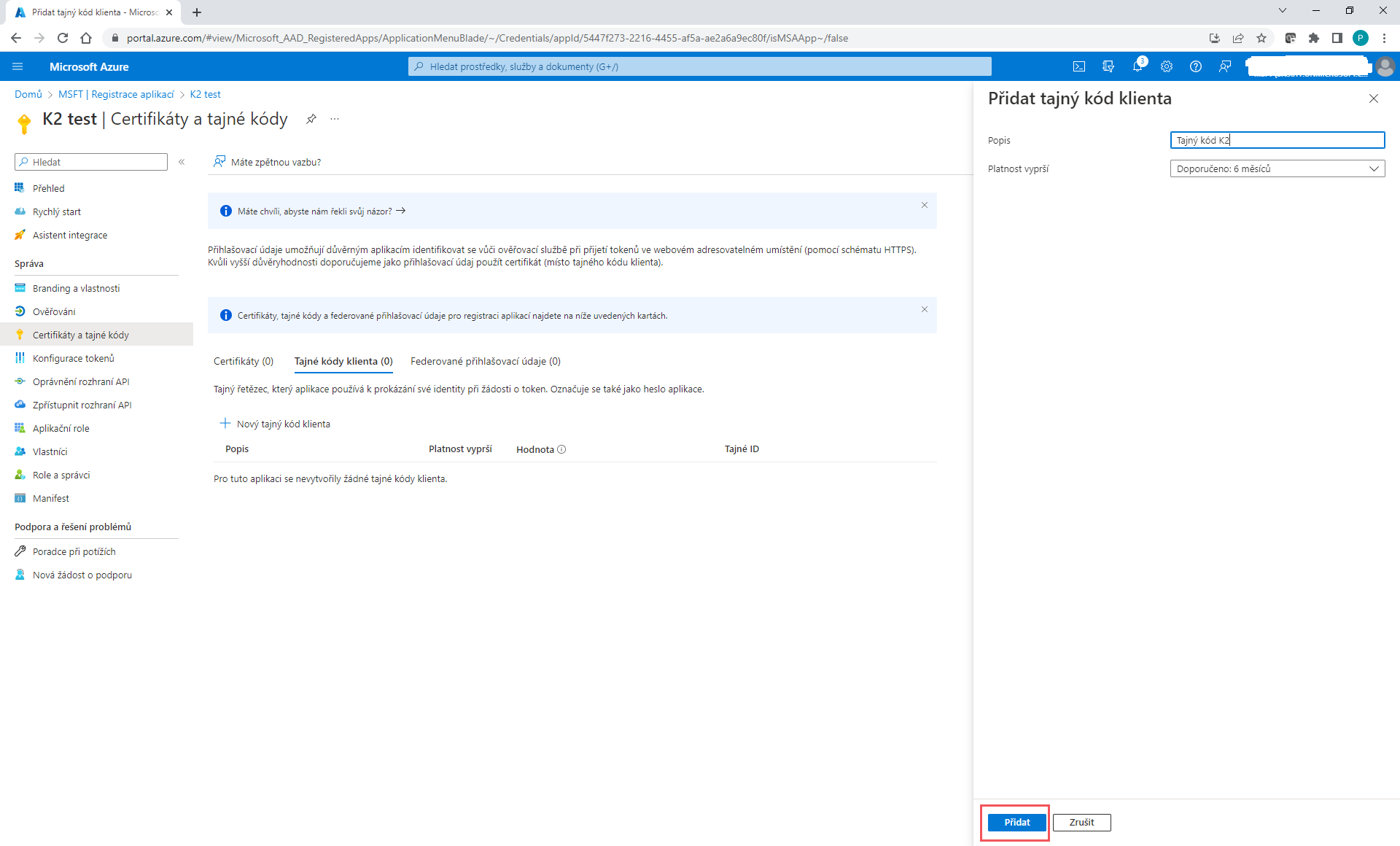1400x846 pixels.
Task: Click the Zrušit button
Action: tap(1081, 822)
